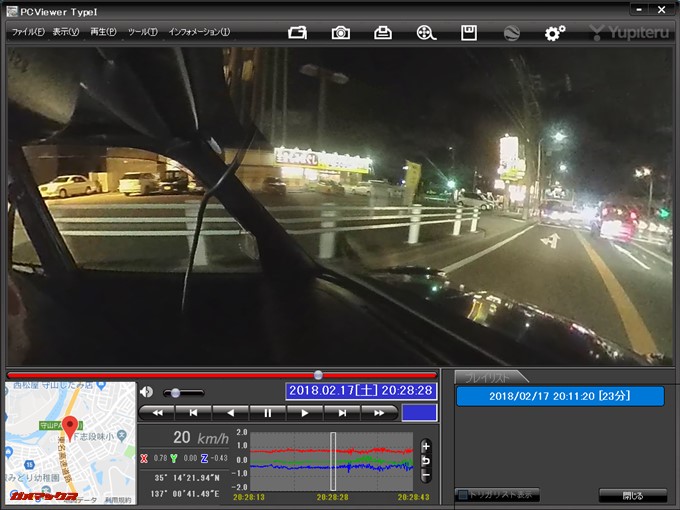This screenshot has height=510, width=680.
Task: Toggle the トリガリスト表示 checkbox
Action: [x=462, y=495]
